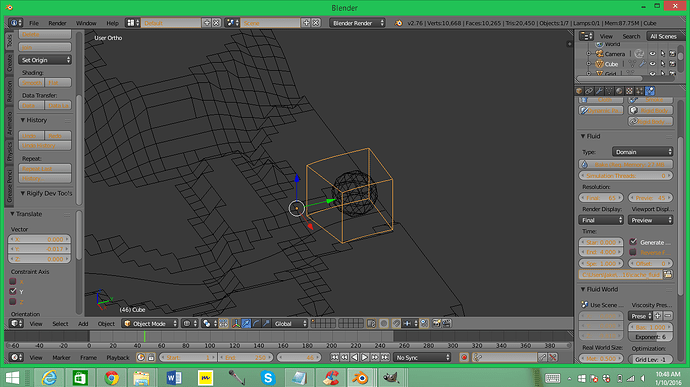Open the Object Mode dropdown
690x387 pixels.
[x=150, y=324]
